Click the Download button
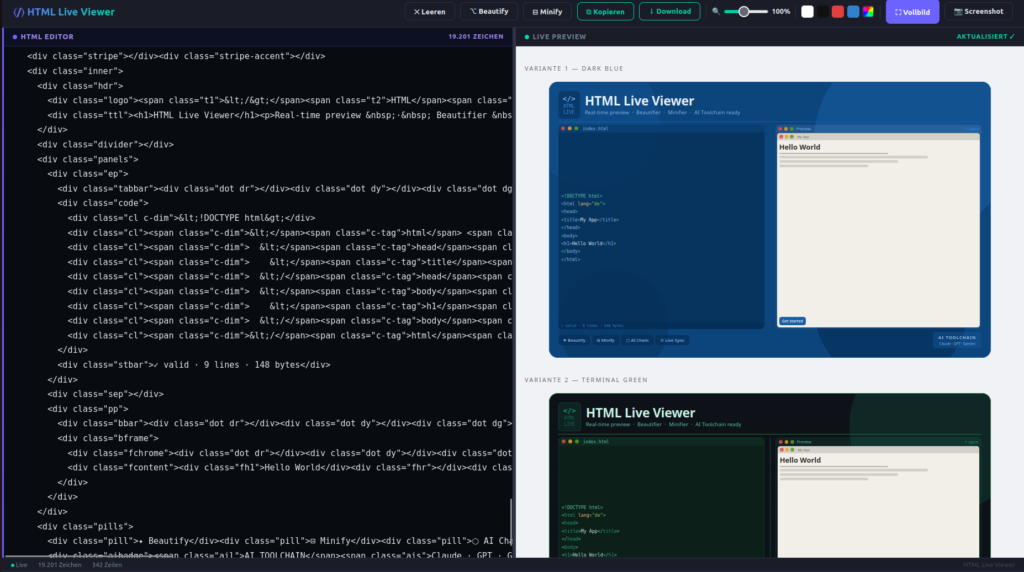 click(669, 12)
